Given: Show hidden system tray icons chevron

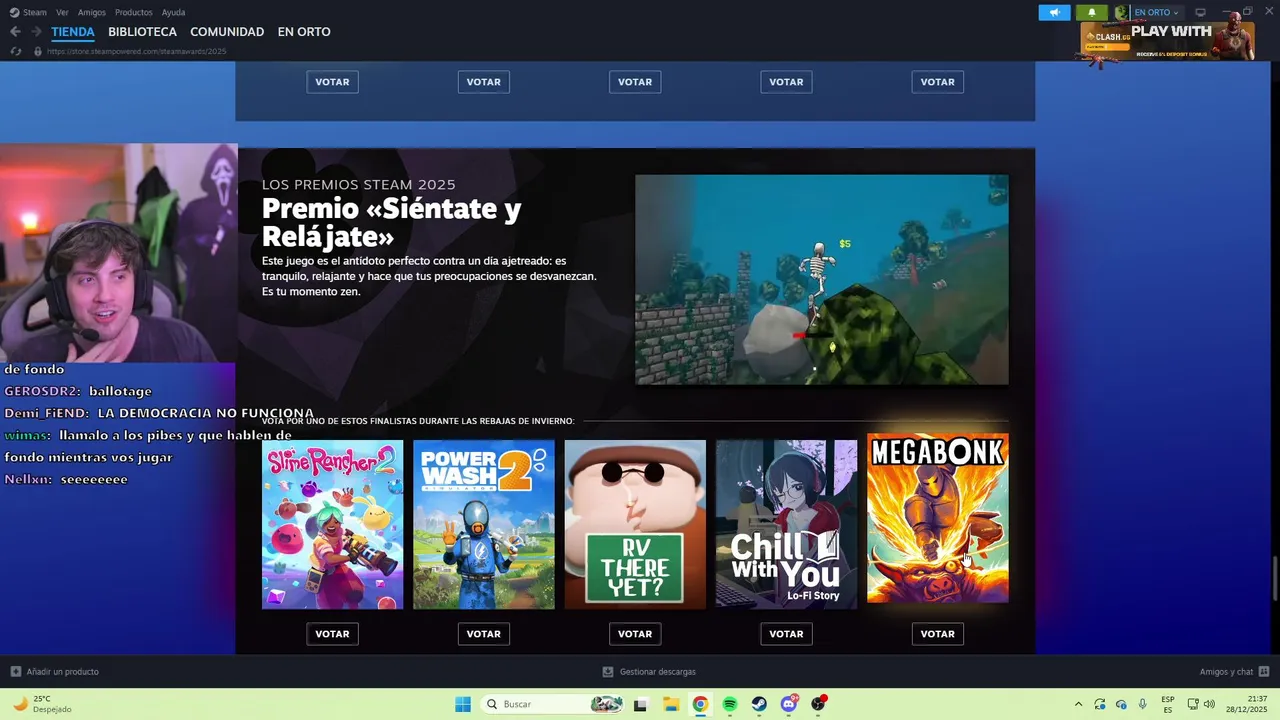Looking at the screenshot, I should pos(1078,704).
